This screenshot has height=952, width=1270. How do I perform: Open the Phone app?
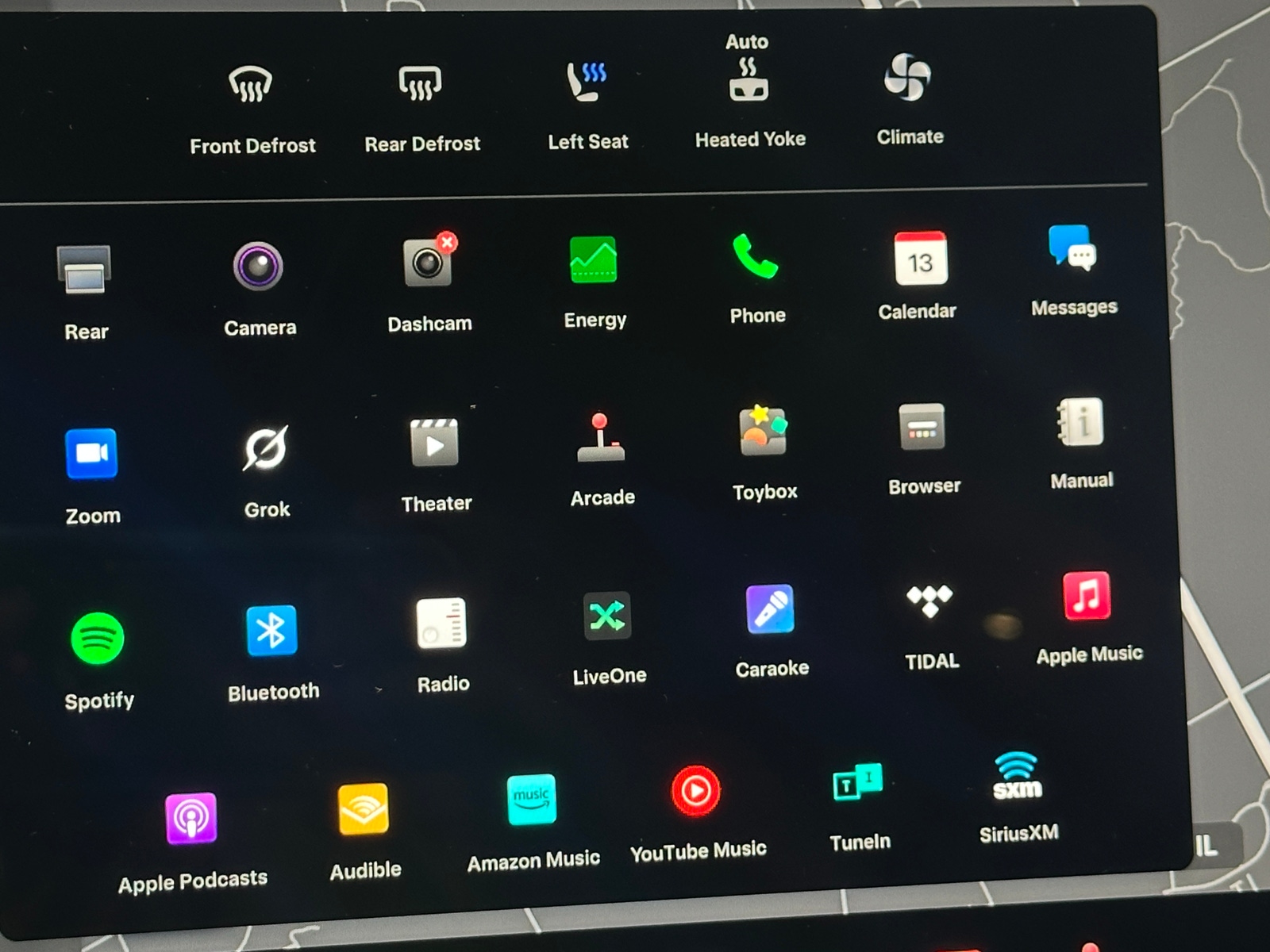[755, 255]
